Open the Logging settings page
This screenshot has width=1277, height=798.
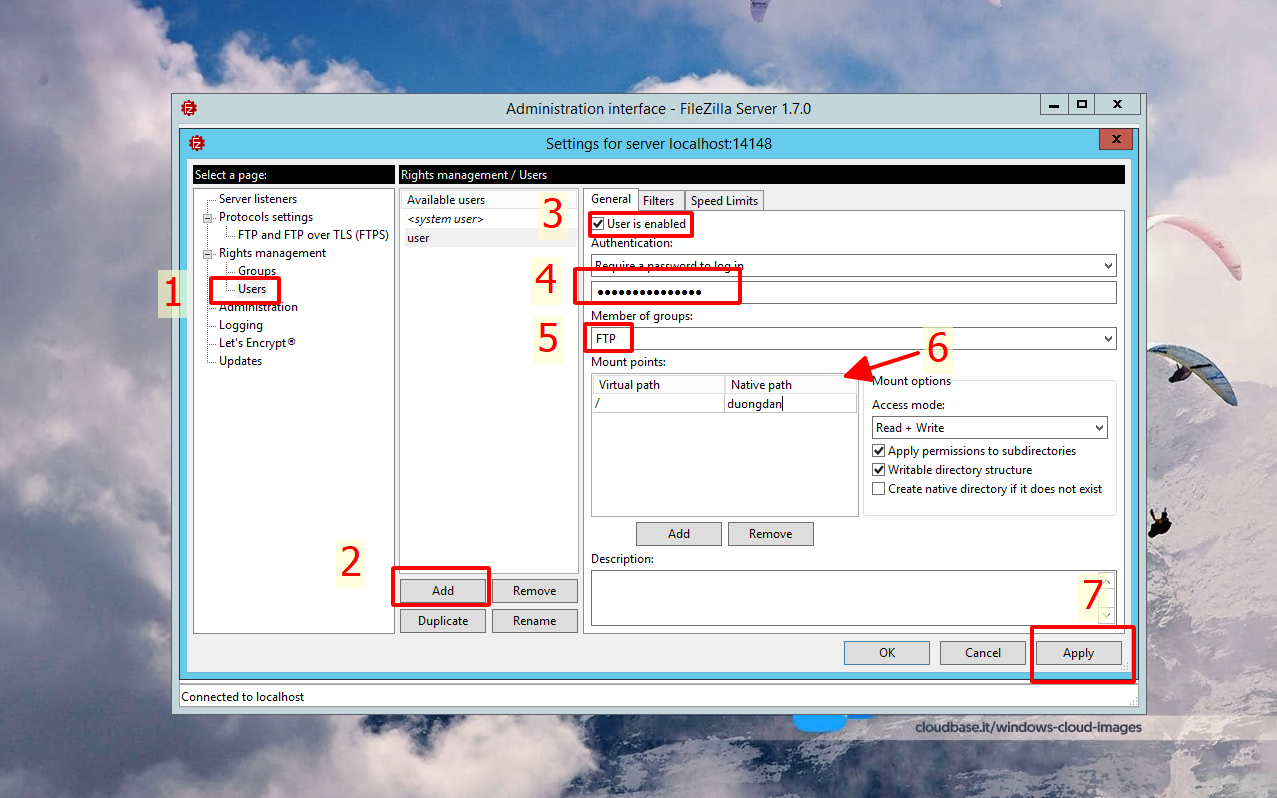point(240,324)
